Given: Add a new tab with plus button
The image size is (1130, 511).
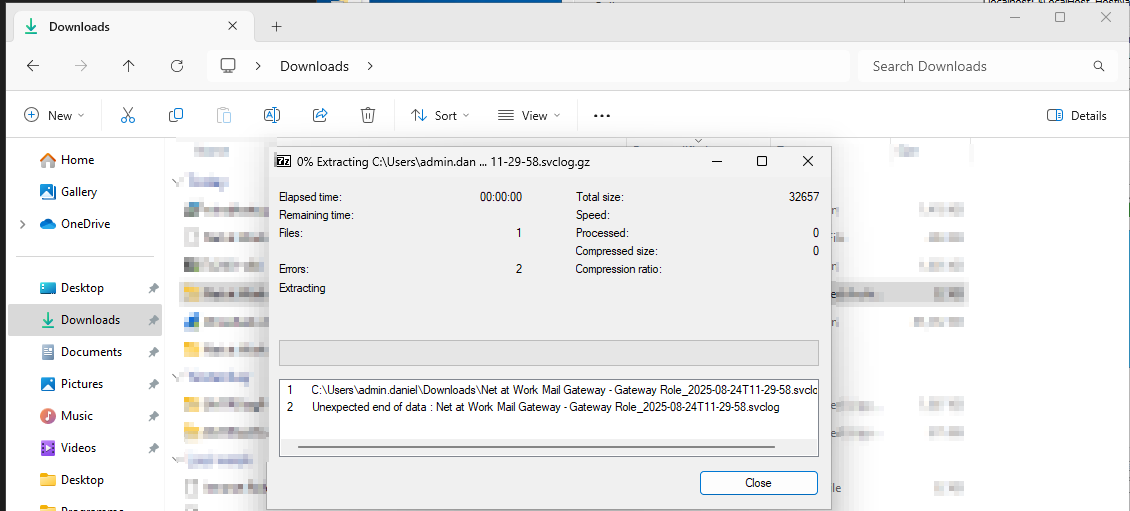Looking at the screenshot, I should (x=277, y=27).
